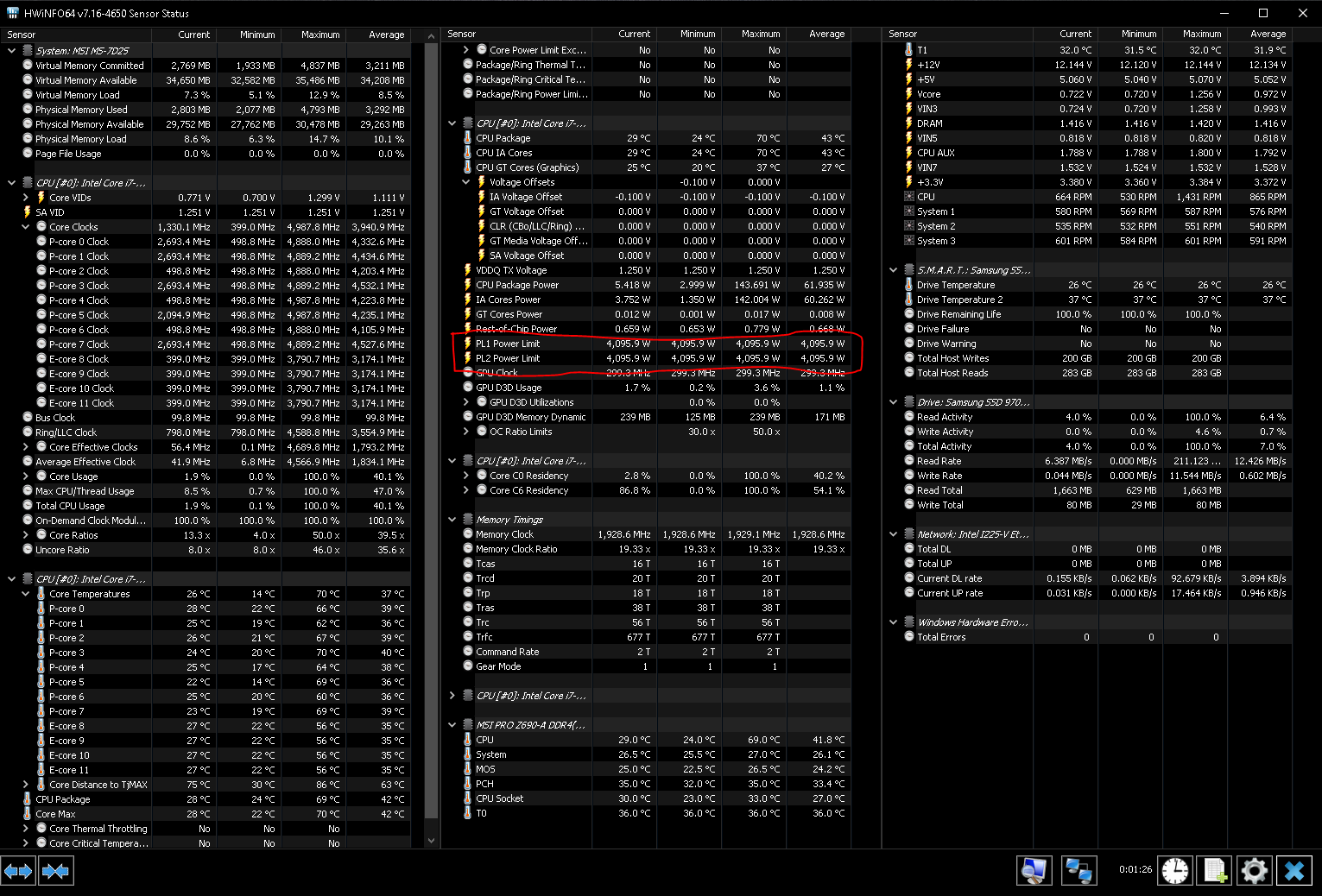Click the fan icon next to System 1
Screen dimensions: 1322x896
(908, 211)
